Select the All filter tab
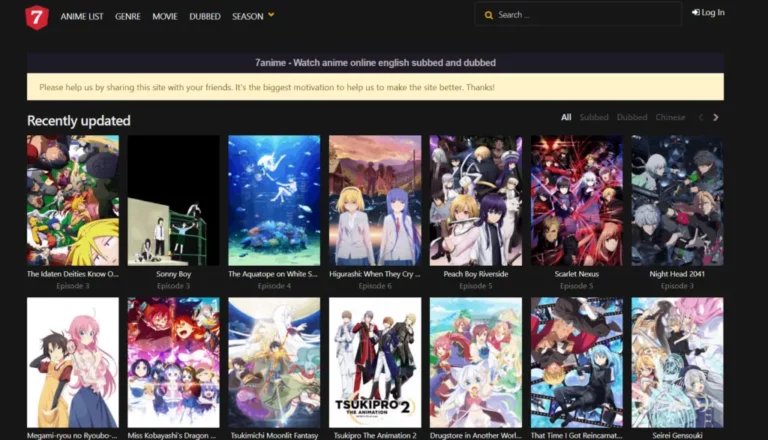 566,118
